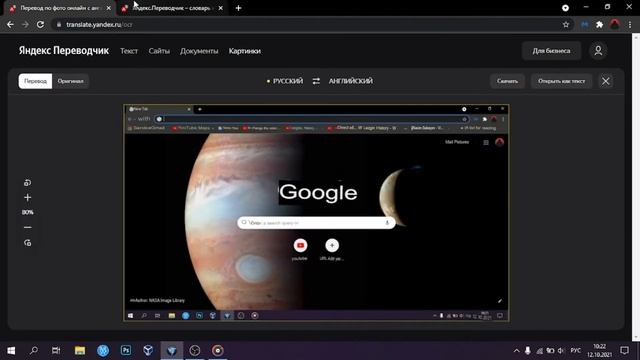Go forward in browser

(x=25, y=24)
